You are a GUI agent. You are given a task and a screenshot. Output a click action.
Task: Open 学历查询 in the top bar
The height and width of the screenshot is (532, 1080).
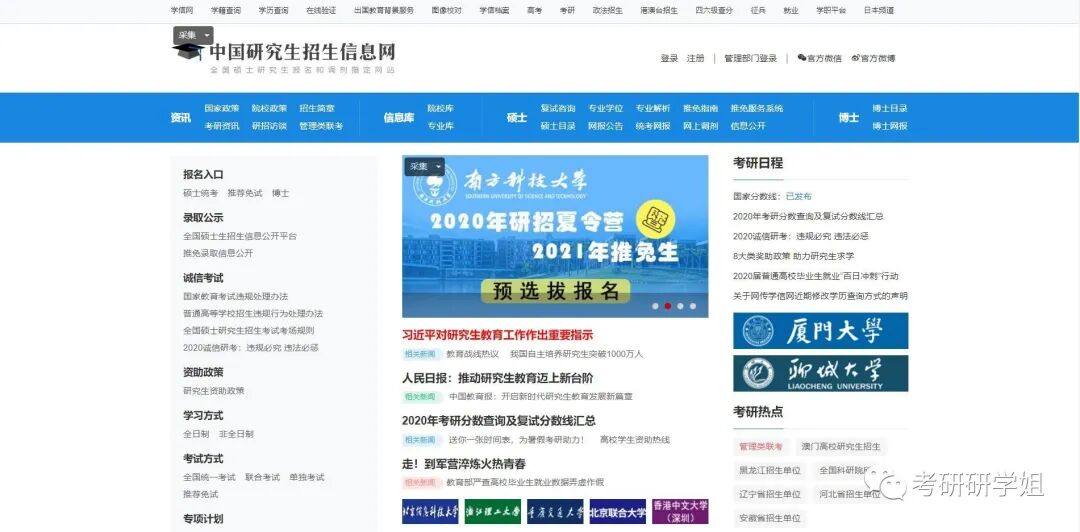click(273, 10)
